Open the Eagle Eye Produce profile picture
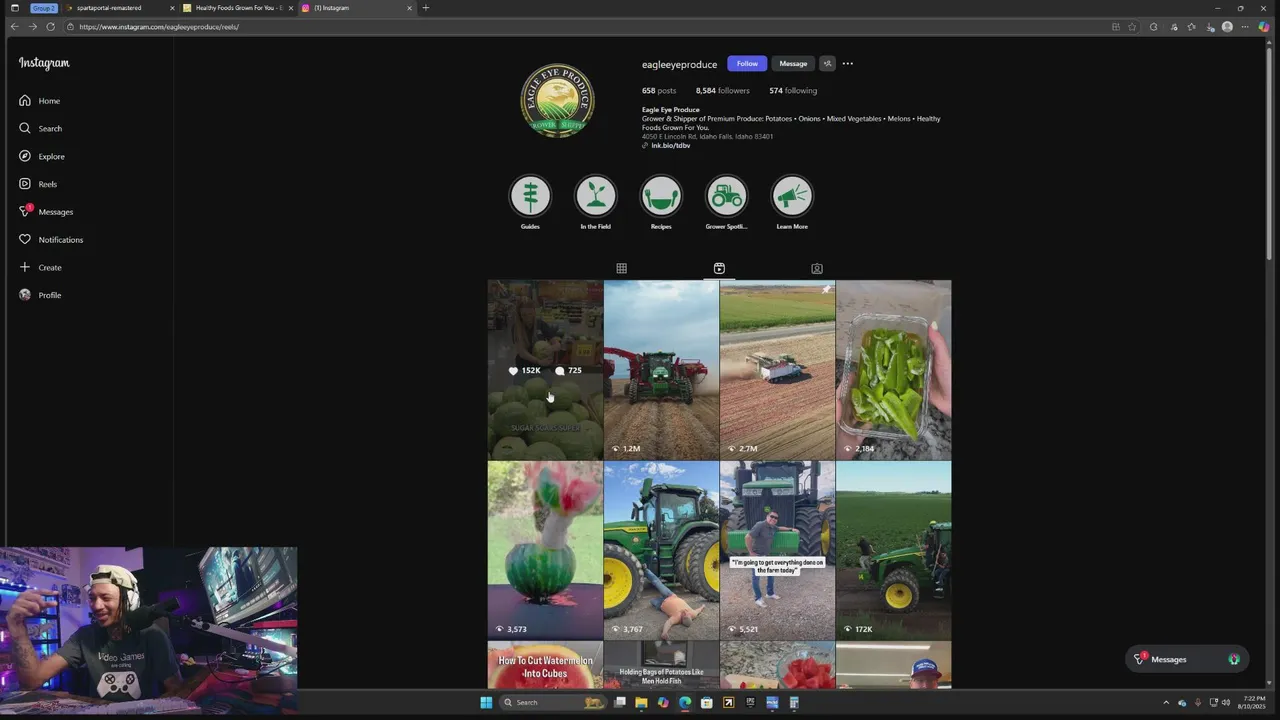Viewport: 1280px width, 720px height. click(x=558, y=101)
